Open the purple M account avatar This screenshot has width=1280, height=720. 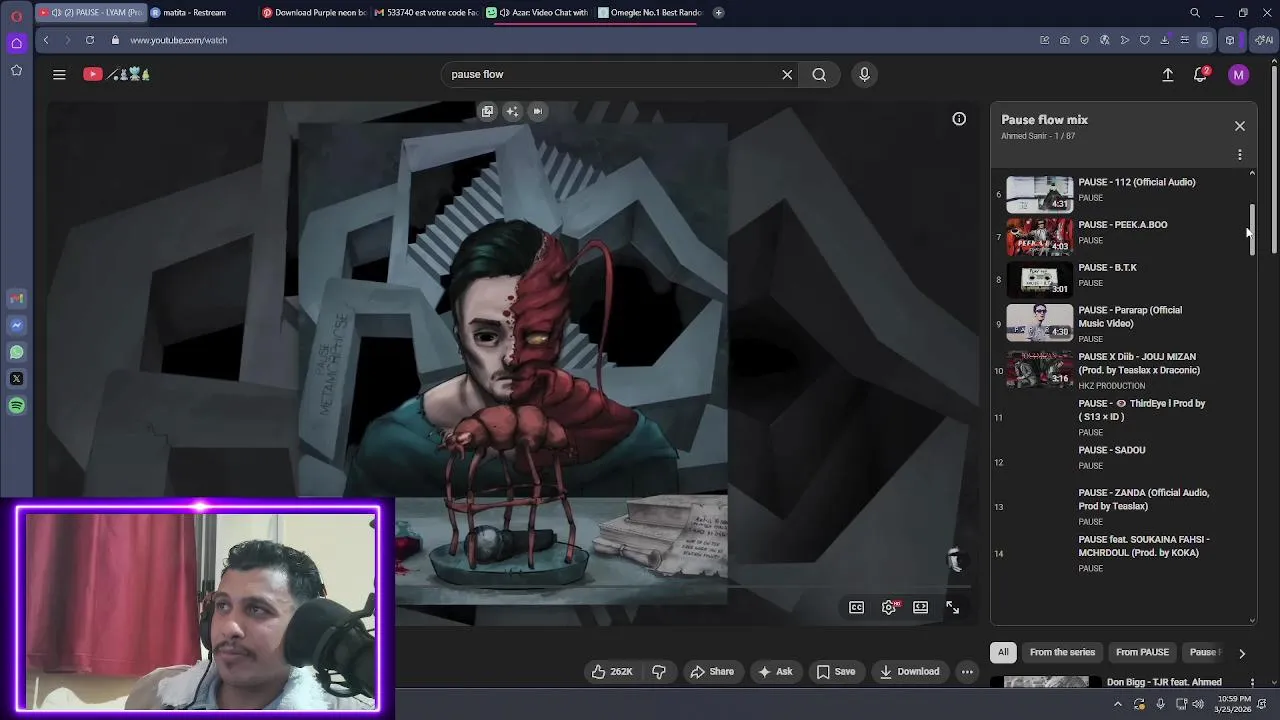point(1239,74)
